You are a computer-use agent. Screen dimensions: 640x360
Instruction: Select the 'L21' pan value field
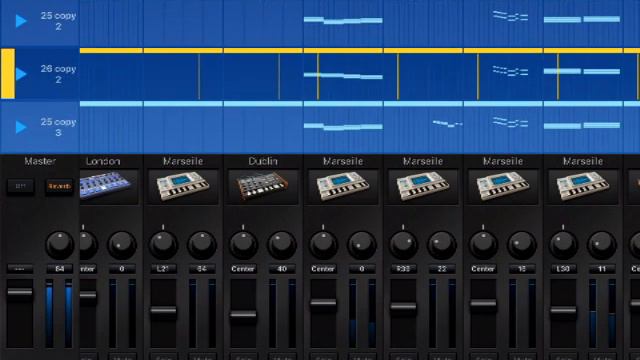click(x=163, y=269)
